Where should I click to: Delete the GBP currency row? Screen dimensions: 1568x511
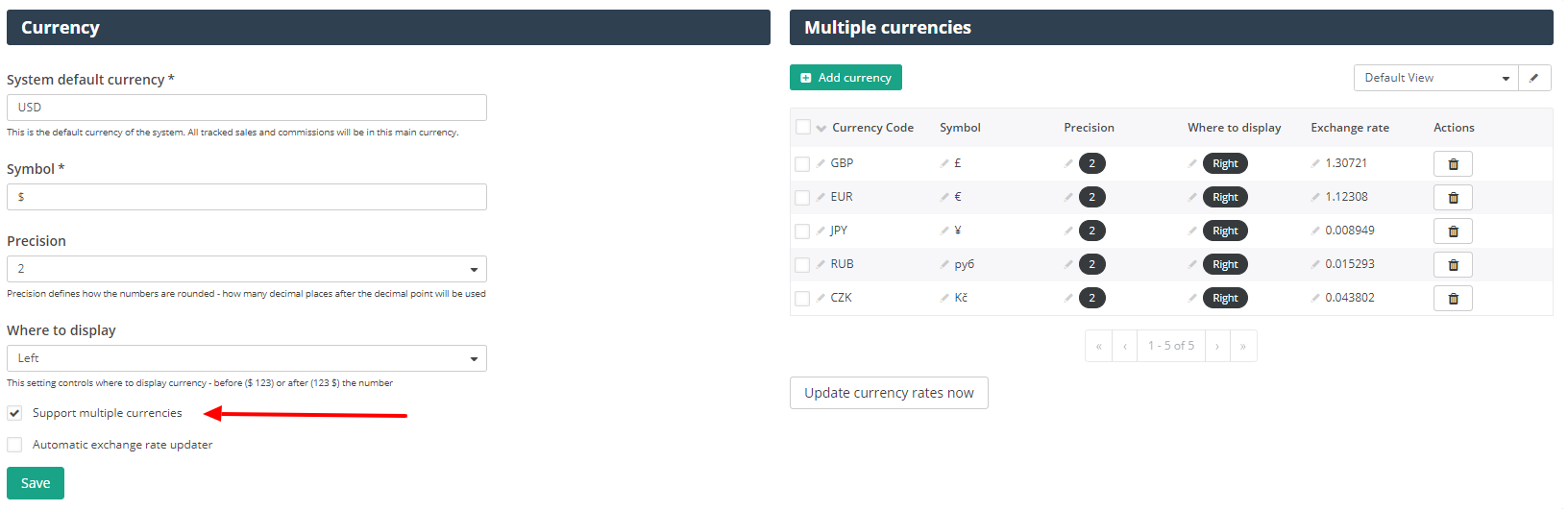tap(1453, 164)
